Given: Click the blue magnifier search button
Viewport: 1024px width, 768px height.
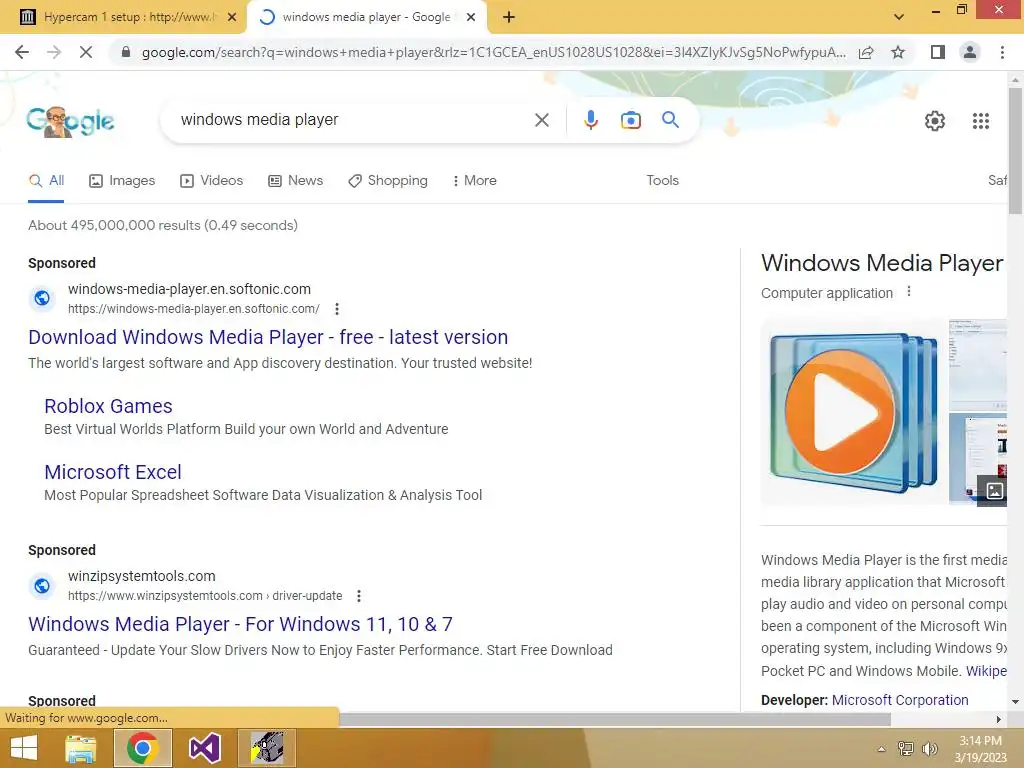Looking at the screenshot, I should 670,120.
